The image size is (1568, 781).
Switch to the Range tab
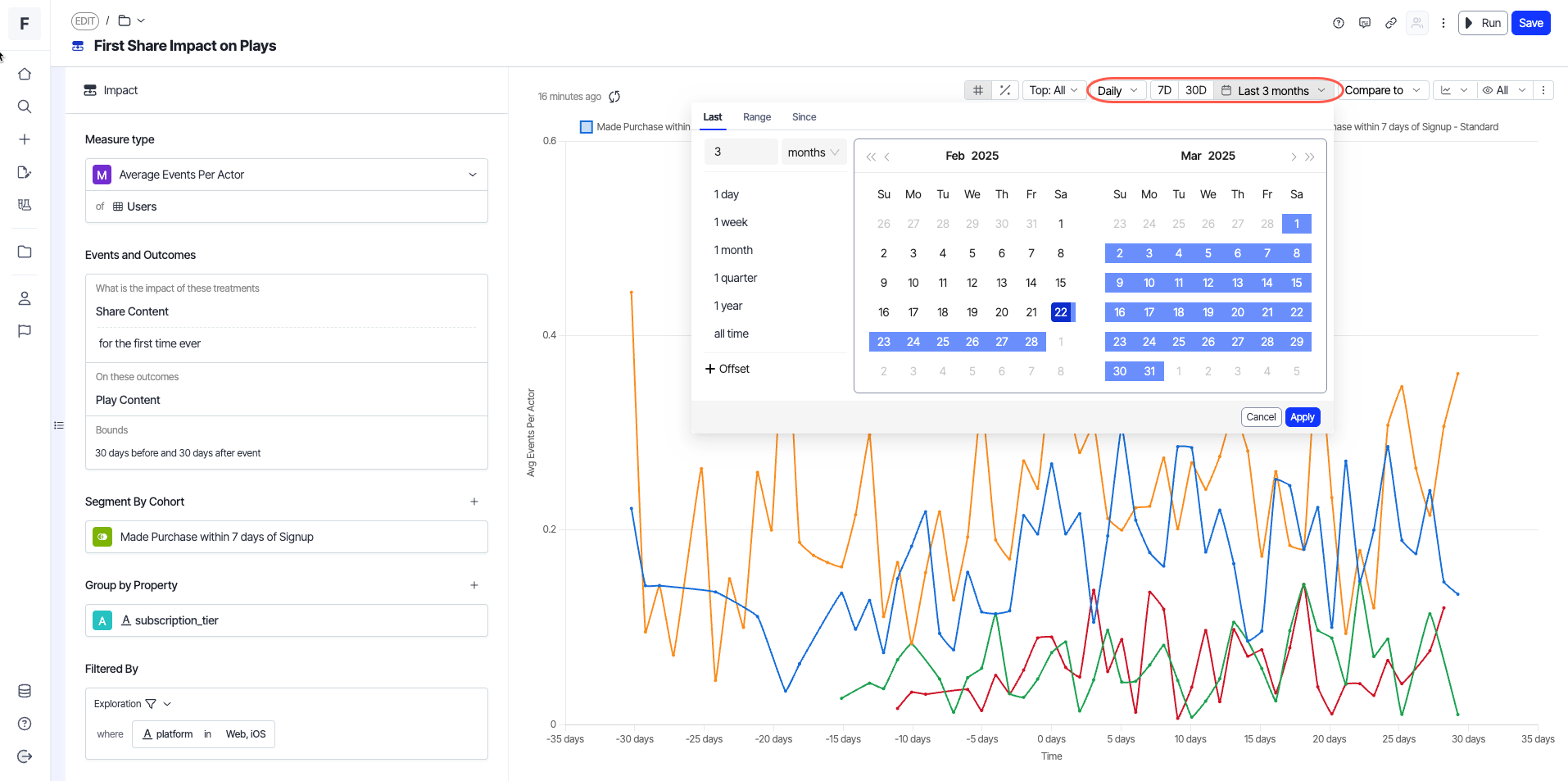756,117
